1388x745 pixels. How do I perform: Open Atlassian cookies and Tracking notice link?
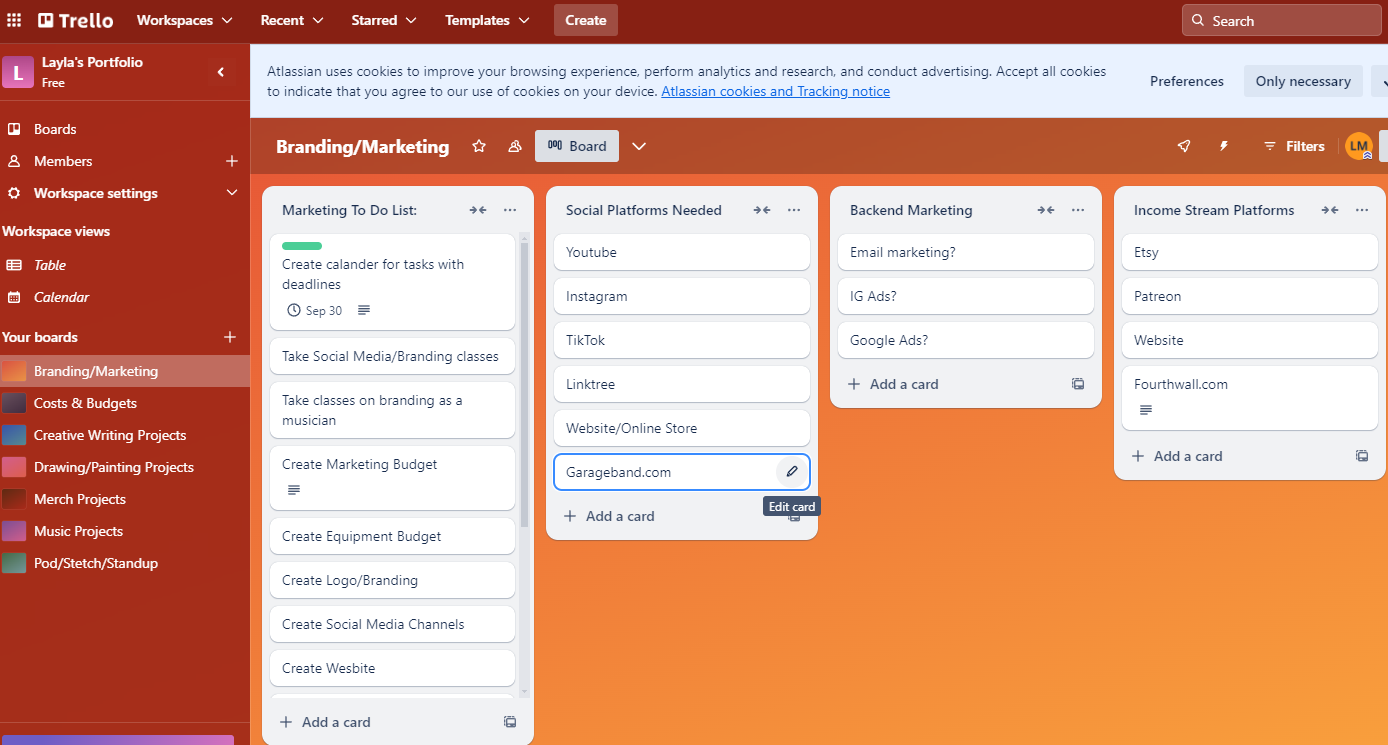(x=775, y=91)
